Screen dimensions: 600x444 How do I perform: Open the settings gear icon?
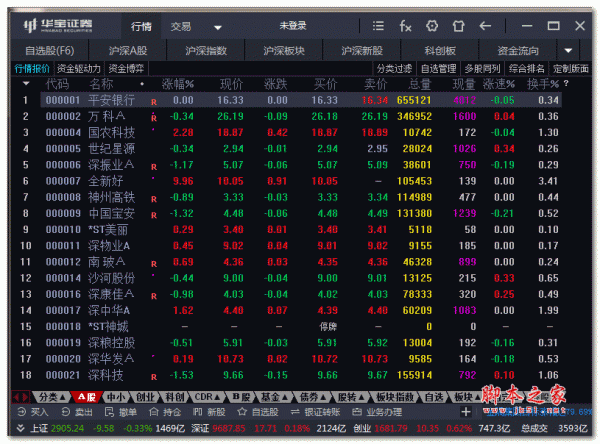pyautogui.click(x=432, y=26)
